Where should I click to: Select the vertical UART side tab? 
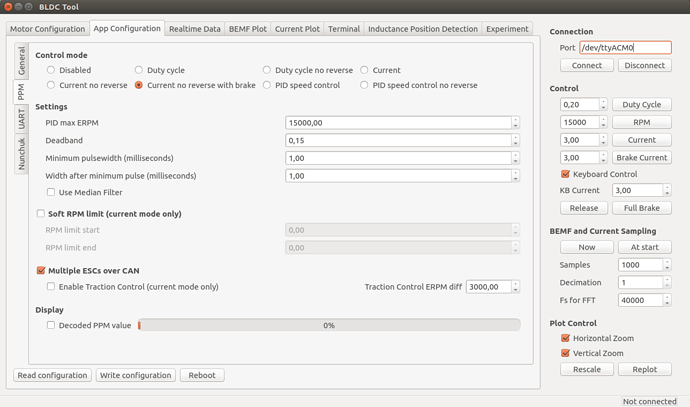(x=21, y=120)
